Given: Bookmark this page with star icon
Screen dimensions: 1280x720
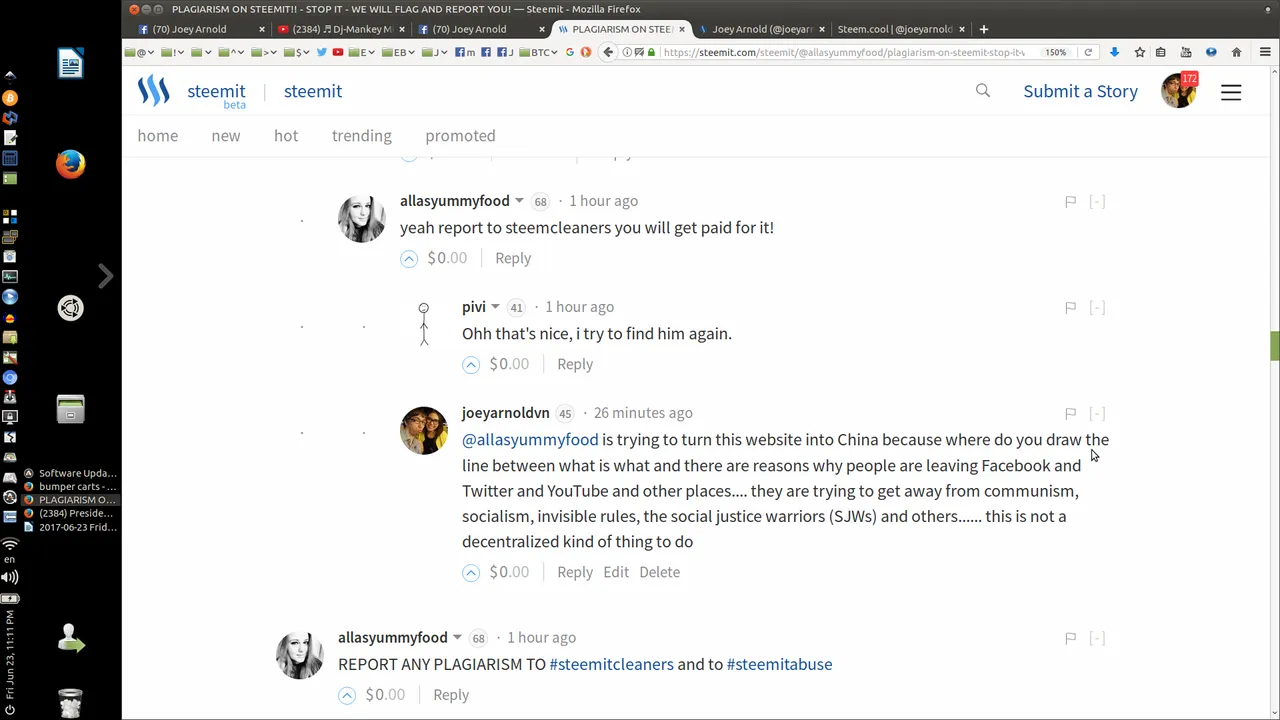Looking at the screenshot, I should point(1140,52).
